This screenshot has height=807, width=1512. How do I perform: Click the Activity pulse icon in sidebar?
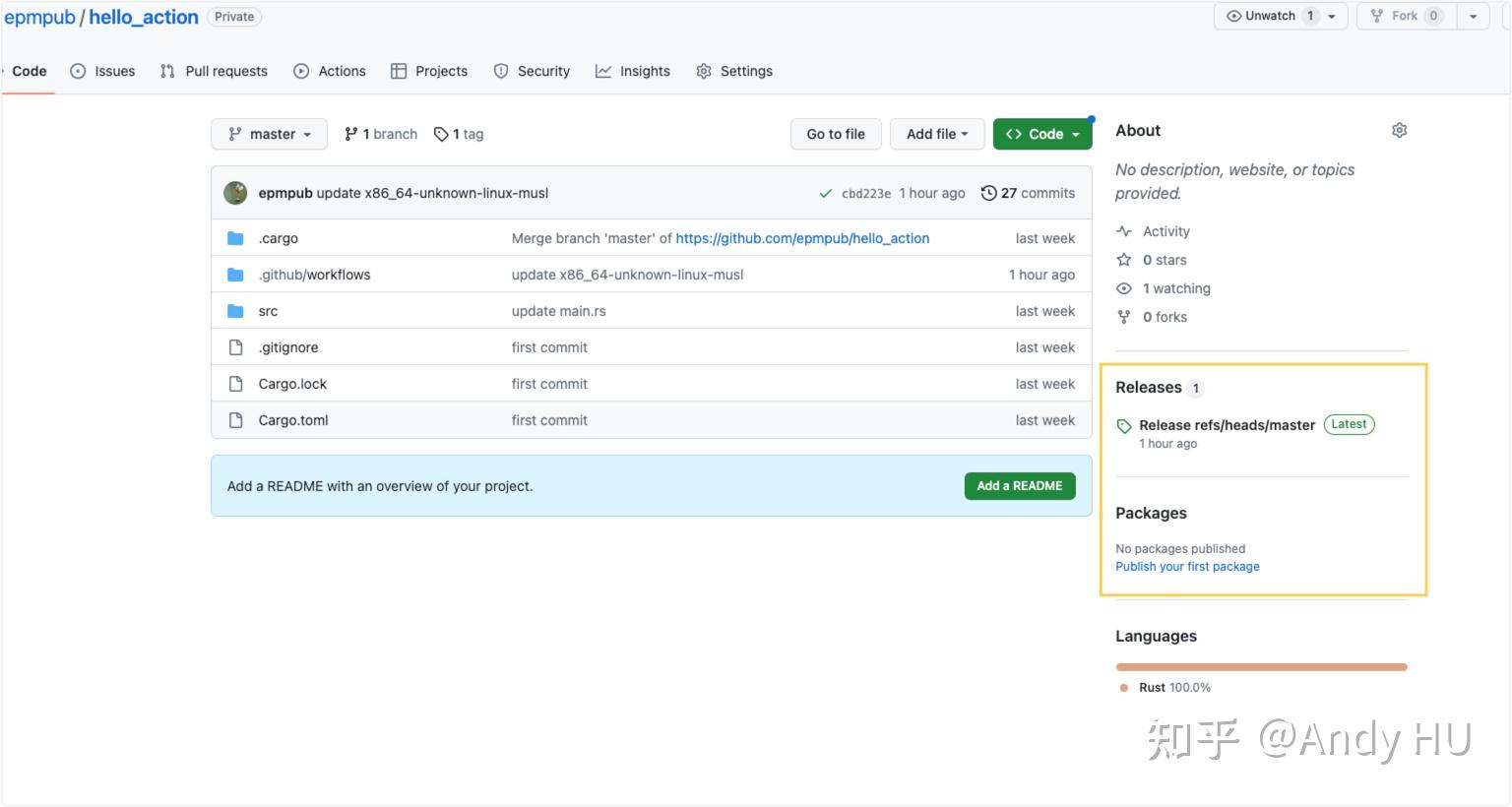pyautogui.click(x=1124, y=230)
